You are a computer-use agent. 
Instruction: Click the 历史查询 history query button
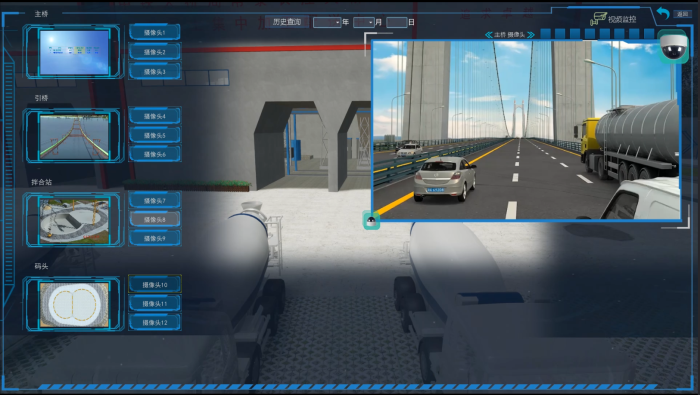[287, 22]
